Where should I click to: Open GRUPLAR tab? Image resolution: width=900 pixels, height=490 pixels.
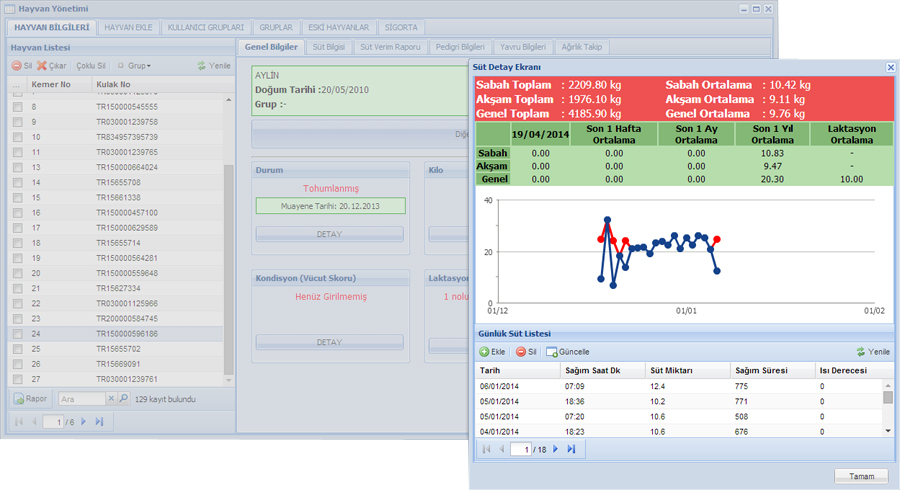pyautogui.click(x=276, y=28)
